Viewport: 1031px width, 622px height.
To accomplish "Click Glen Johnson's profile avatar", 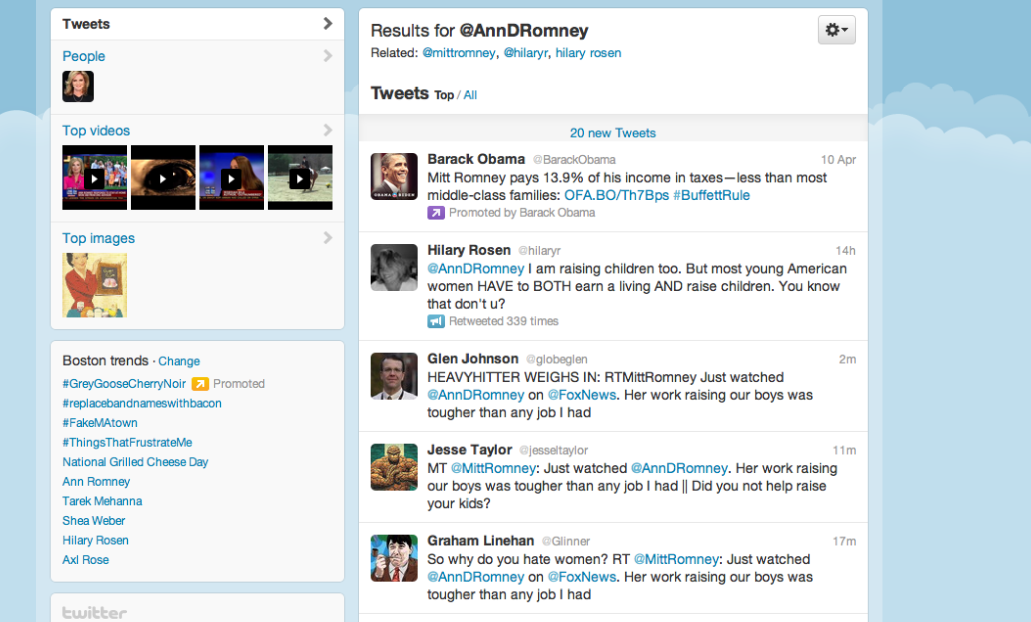I will [394, 376].
